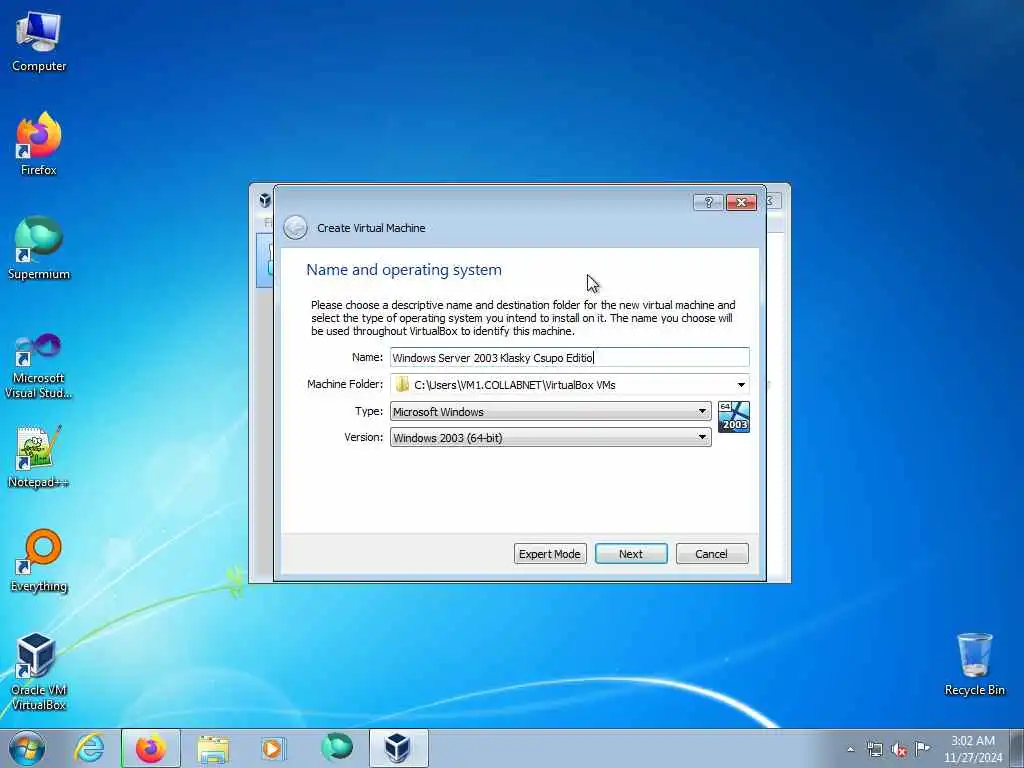Click the "Name and operating system" heading
This screenshot has height=768, width=1024.
point(404,270)
